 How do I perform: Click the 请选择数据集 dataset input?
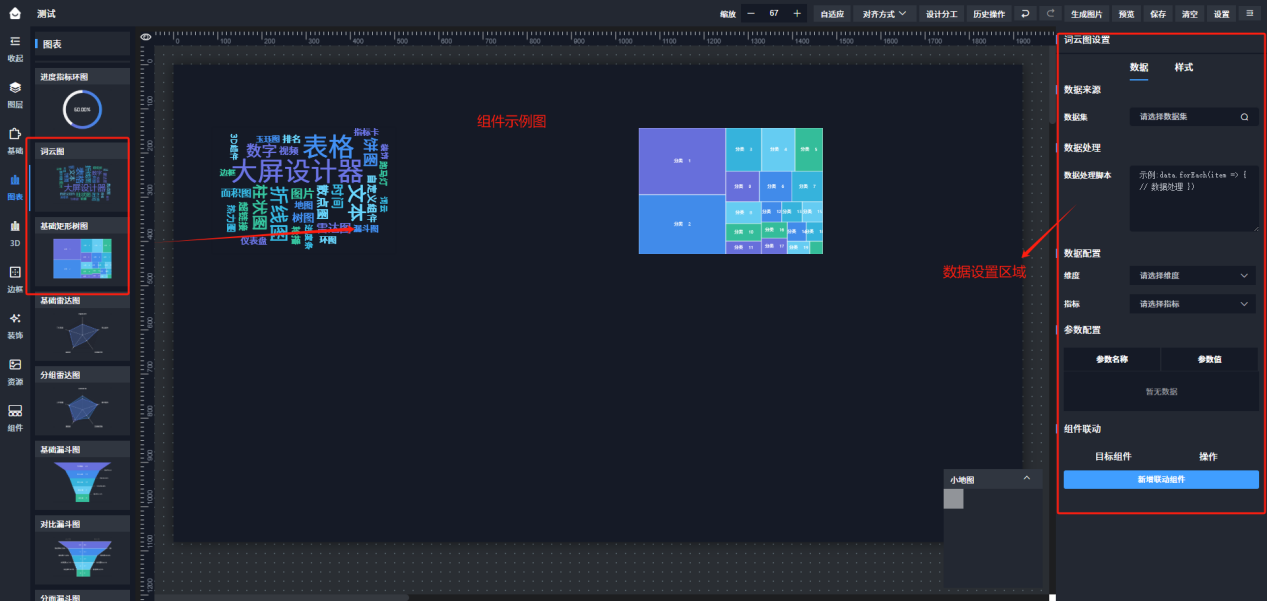tap(1194, 117)
